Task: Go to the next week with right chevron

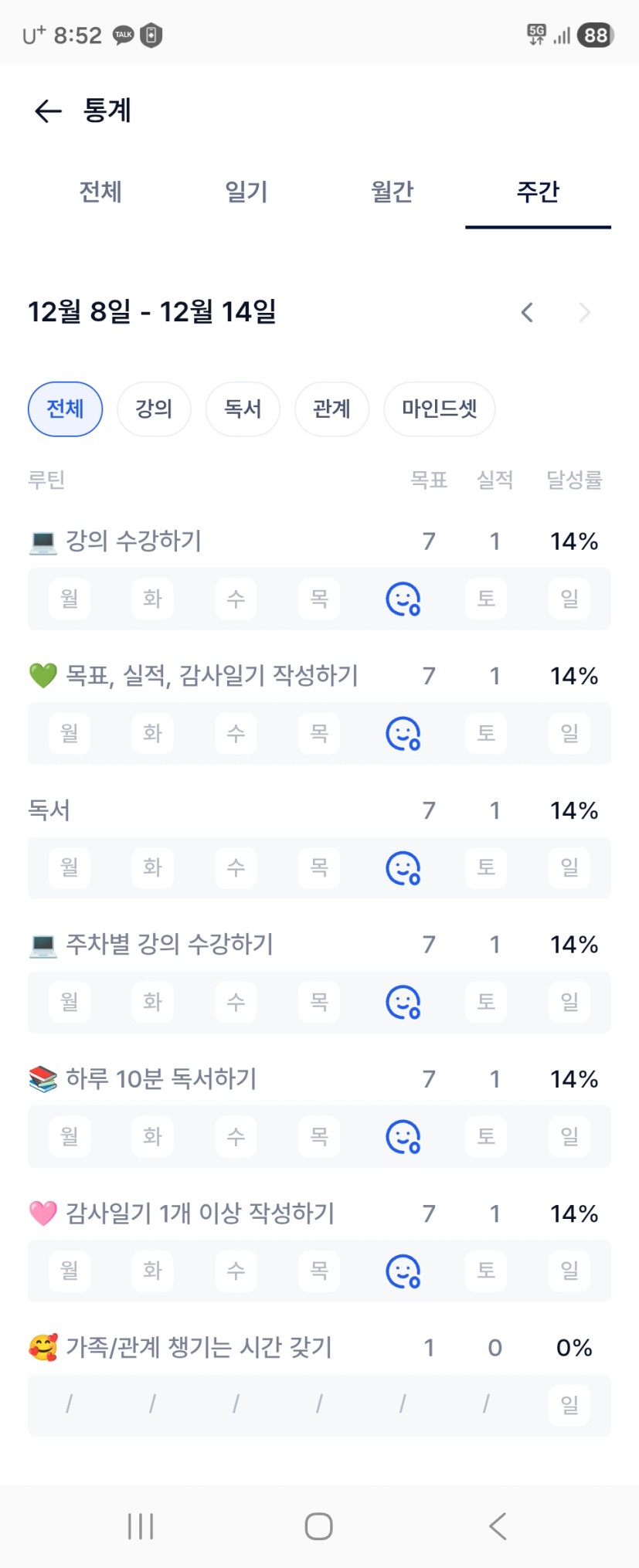Action: [x=585, y=313]
